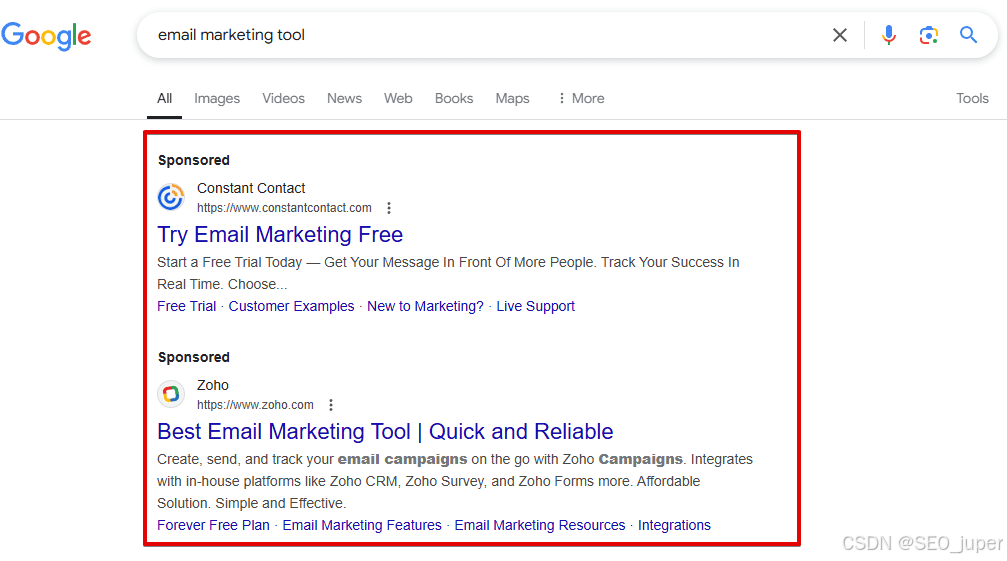Open Google Lens image search
The height and width of the screenshot is (561, 1007).
(x=929, y=35)
